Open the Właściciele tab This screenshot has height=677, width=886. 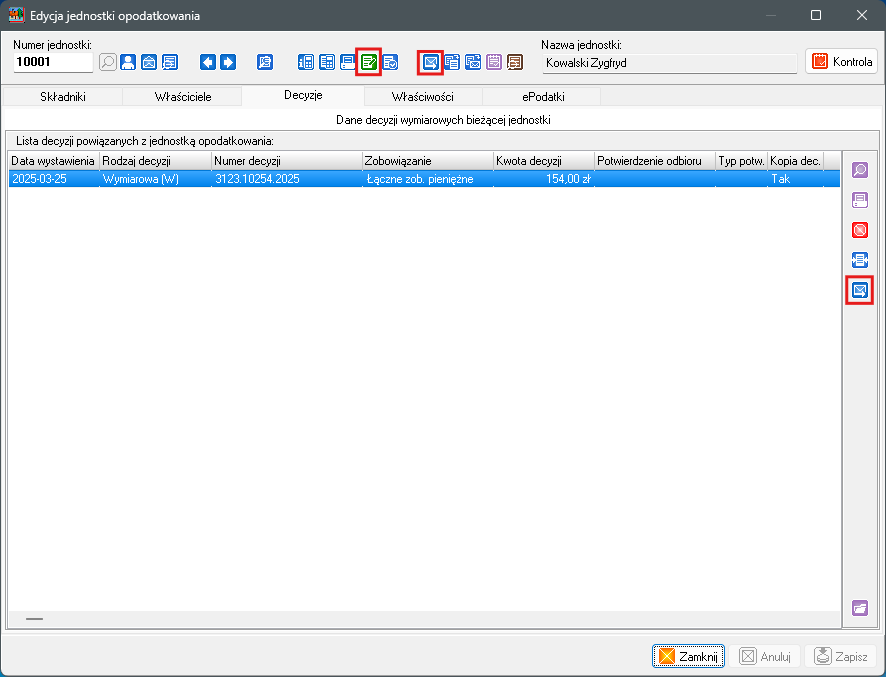pos(183,96)
